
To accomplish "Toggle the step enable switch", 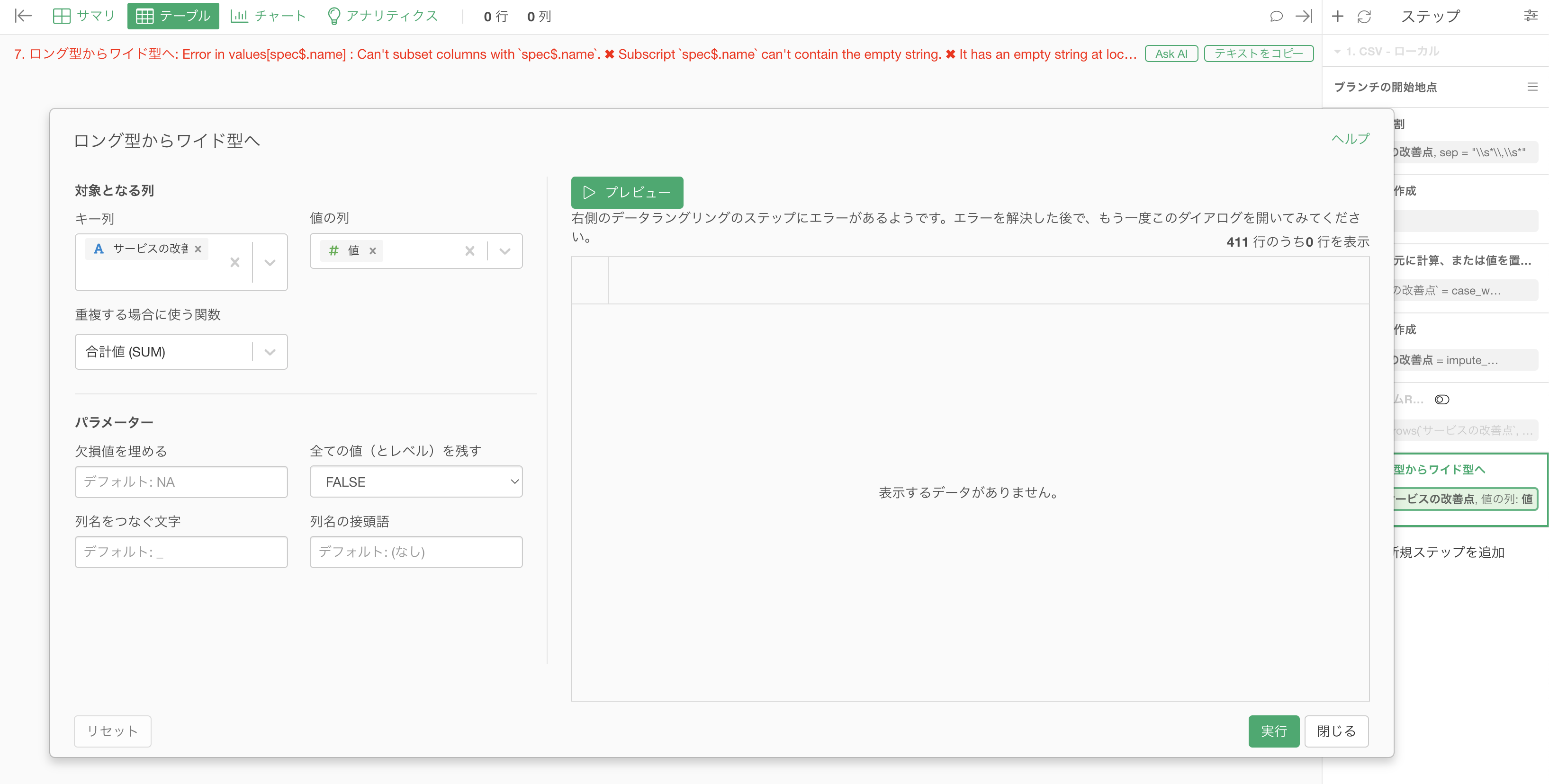I will [1441, 400].
